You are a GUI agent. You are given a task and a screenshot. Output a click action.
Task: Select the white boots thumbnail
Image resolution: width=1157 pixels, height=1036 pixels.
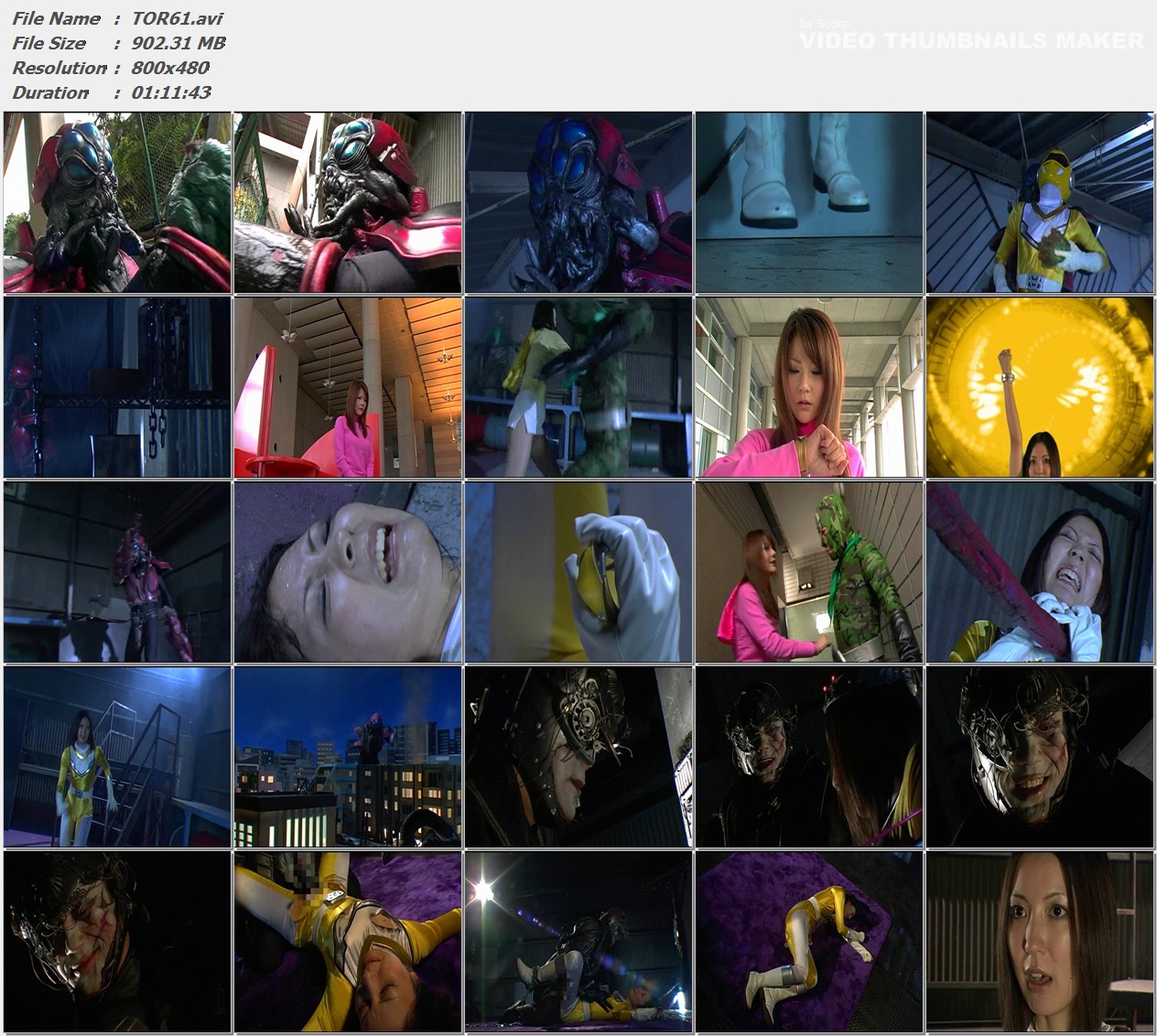[x=809, y=202]
